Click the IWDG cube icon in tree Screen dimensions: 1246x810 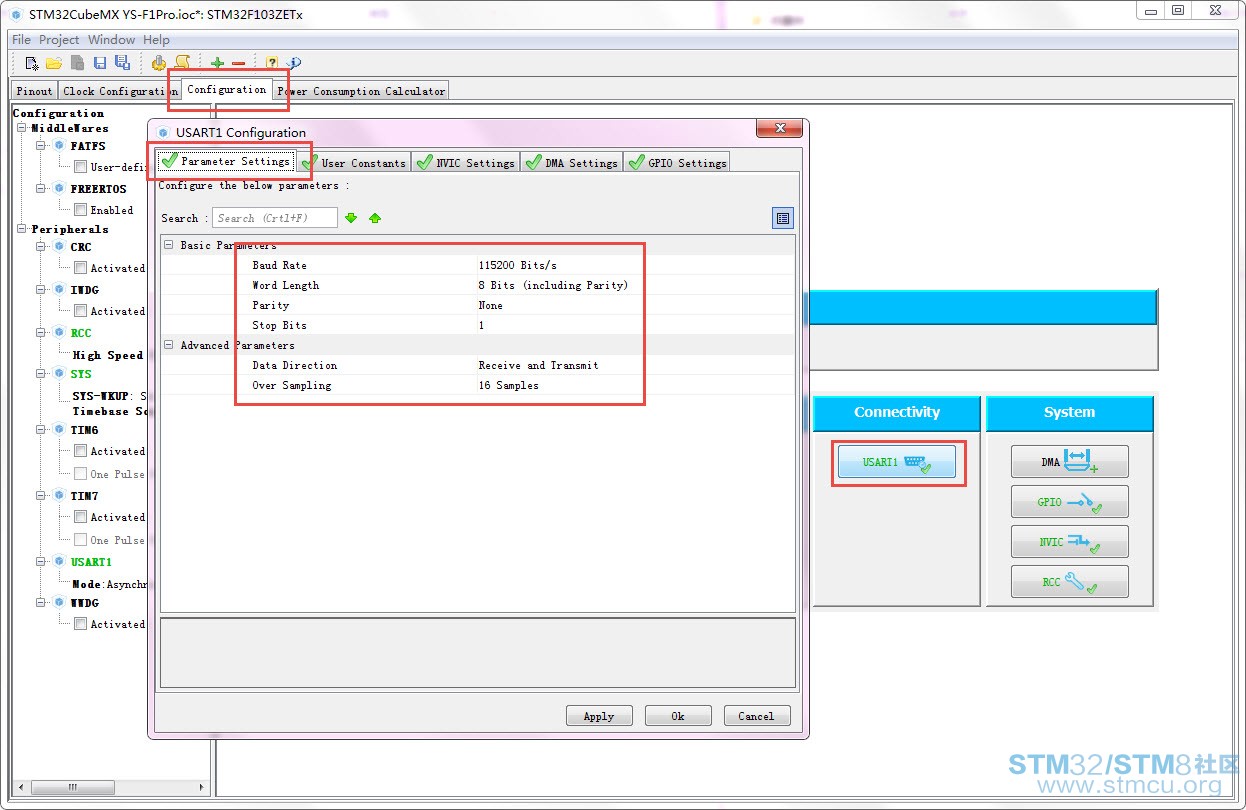click(x=59, y=290)
